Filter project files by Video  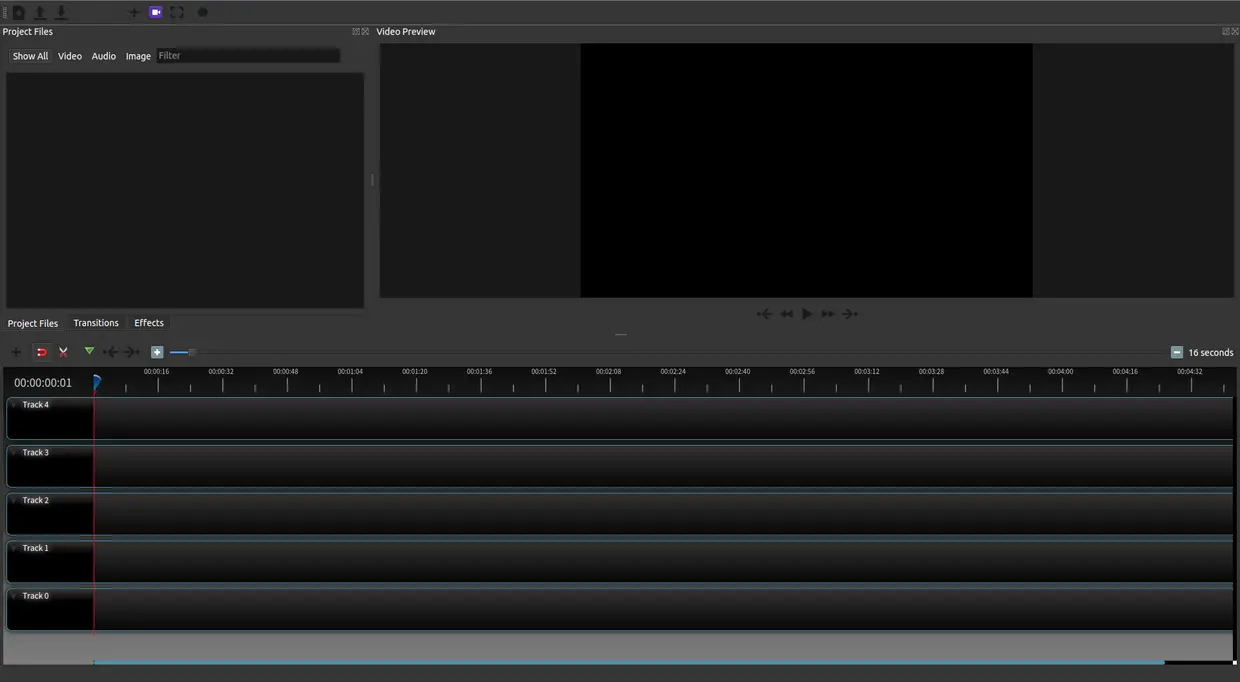70,56
